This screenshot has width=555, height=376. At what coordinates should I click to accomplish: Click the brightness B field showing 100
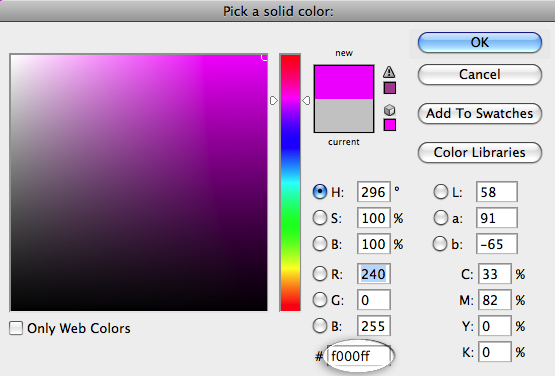pos(374,244)
